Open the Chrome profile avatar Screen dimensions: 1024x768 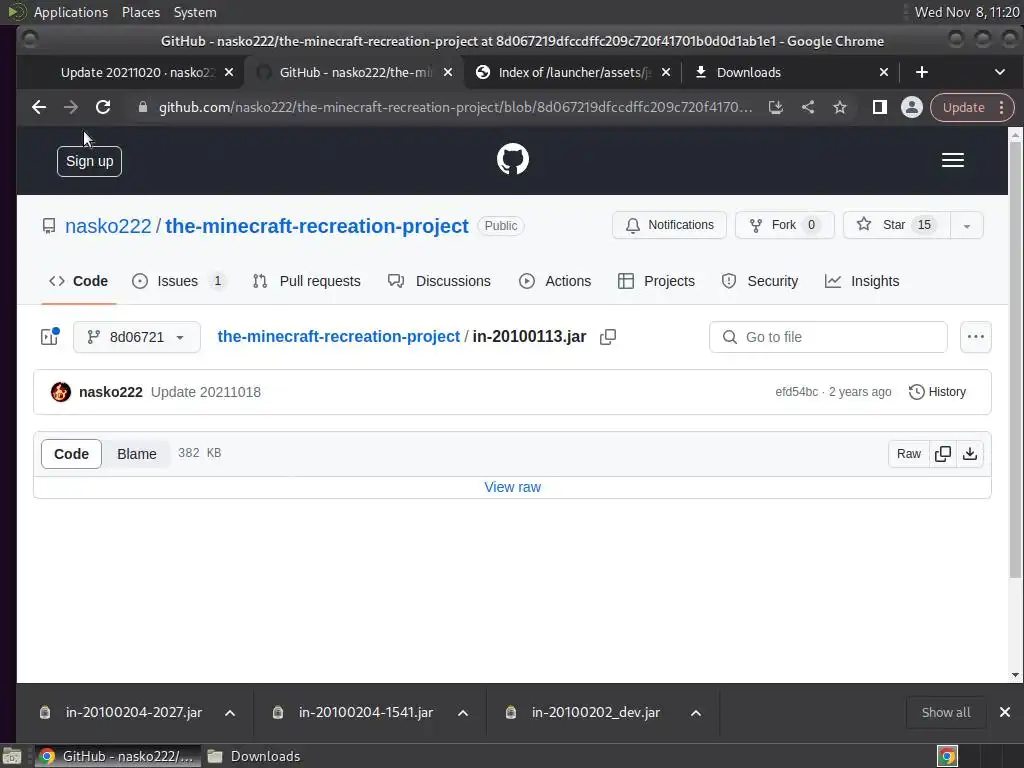click(x=912, y=107)
